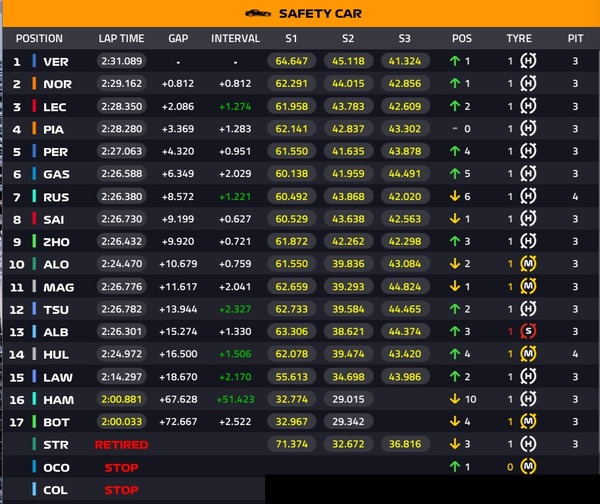Click the safety car icon in banner
The image size is (600, 504).
(x=259, y=14)
